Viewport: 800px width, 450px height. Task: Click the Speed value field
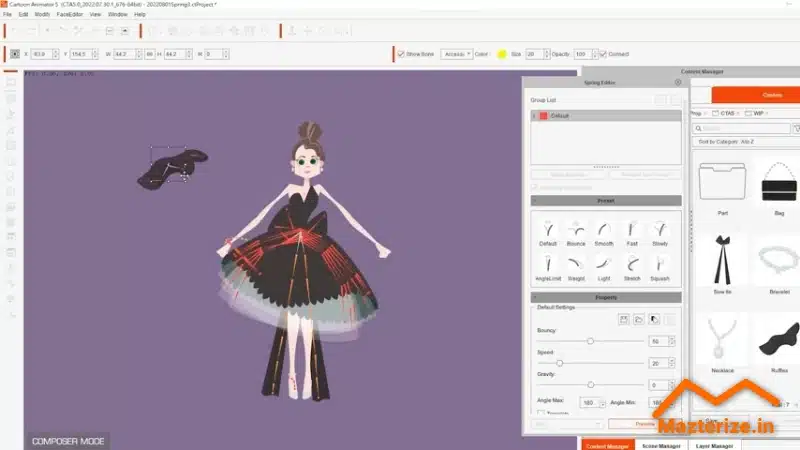pyautogui.click(x=659, y=363)
